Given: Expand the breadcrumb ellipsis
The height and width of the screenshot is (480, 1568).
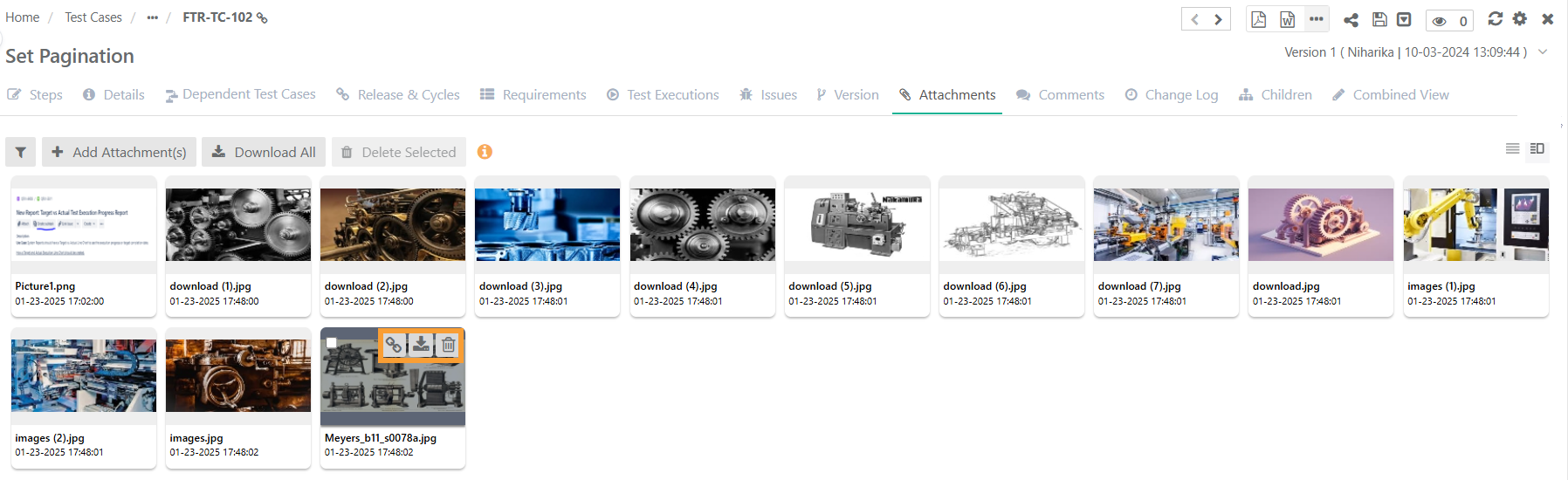Looking at the screenshot, I should click(x=153, y=17).
